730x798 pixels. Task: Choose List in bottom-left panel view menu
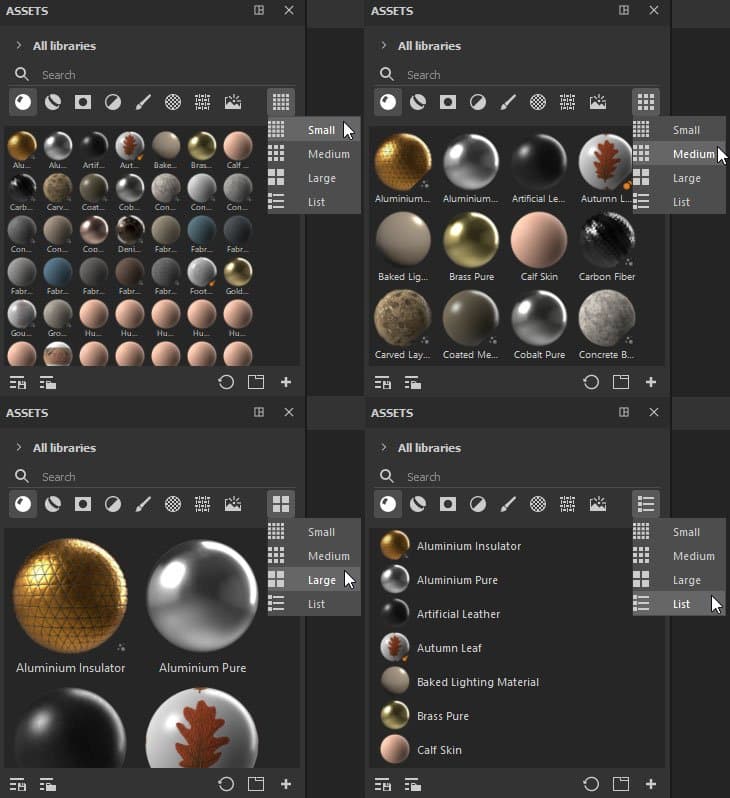click(314, 604)
